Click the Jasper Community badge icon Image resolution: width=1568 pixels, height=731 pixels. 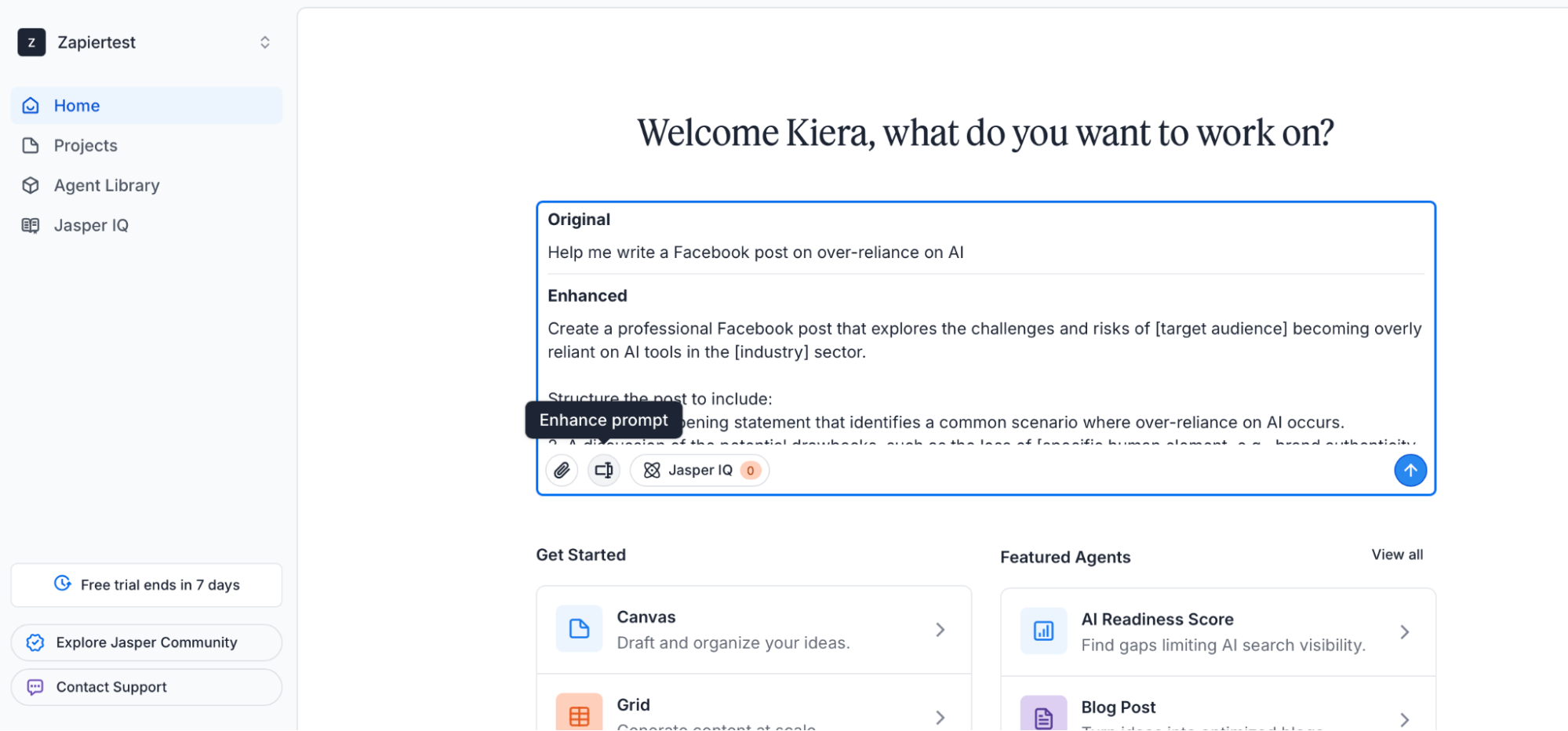35,643
